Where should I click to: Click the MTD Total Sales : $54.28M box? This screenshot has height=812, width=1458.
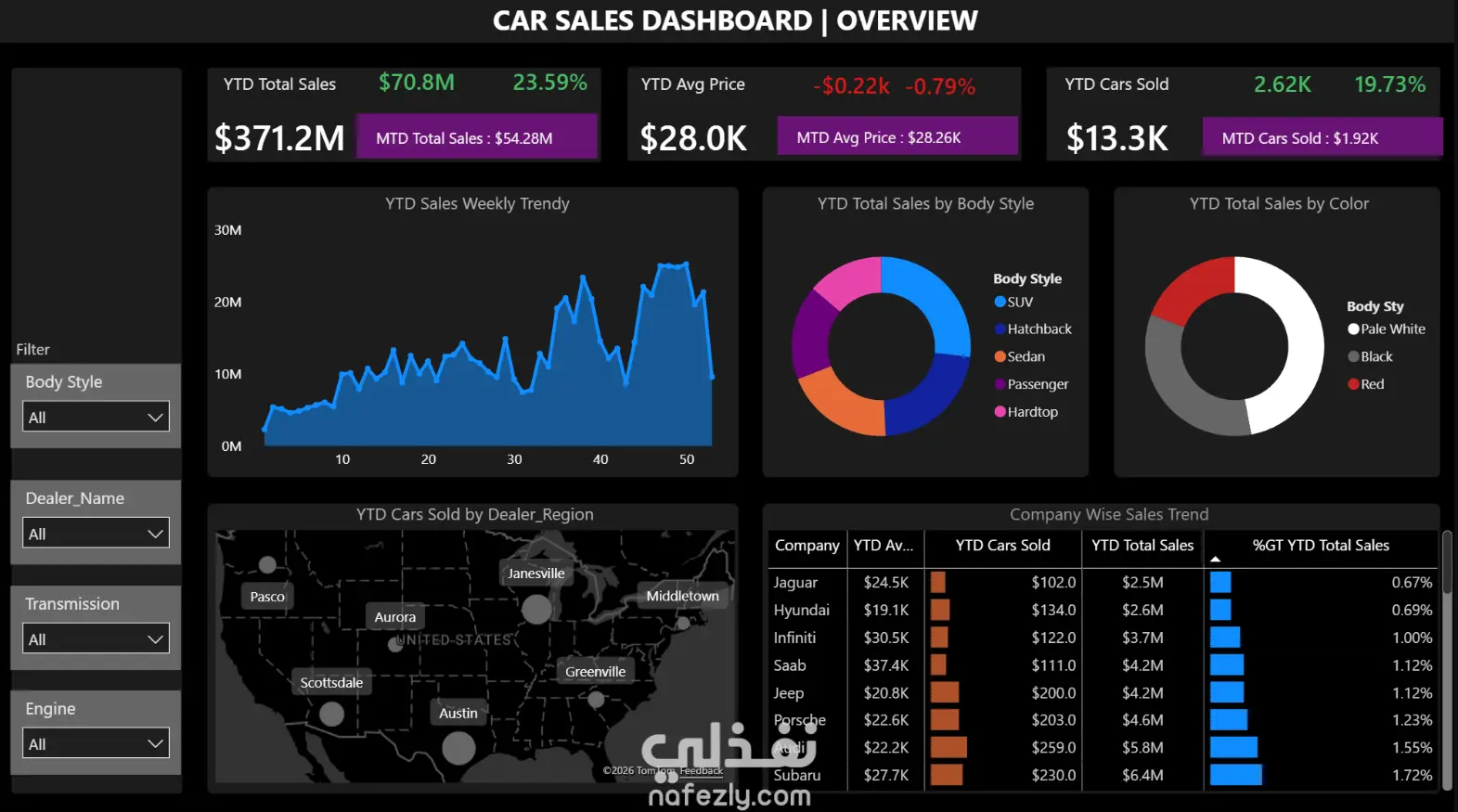click(x=477, y=138)
